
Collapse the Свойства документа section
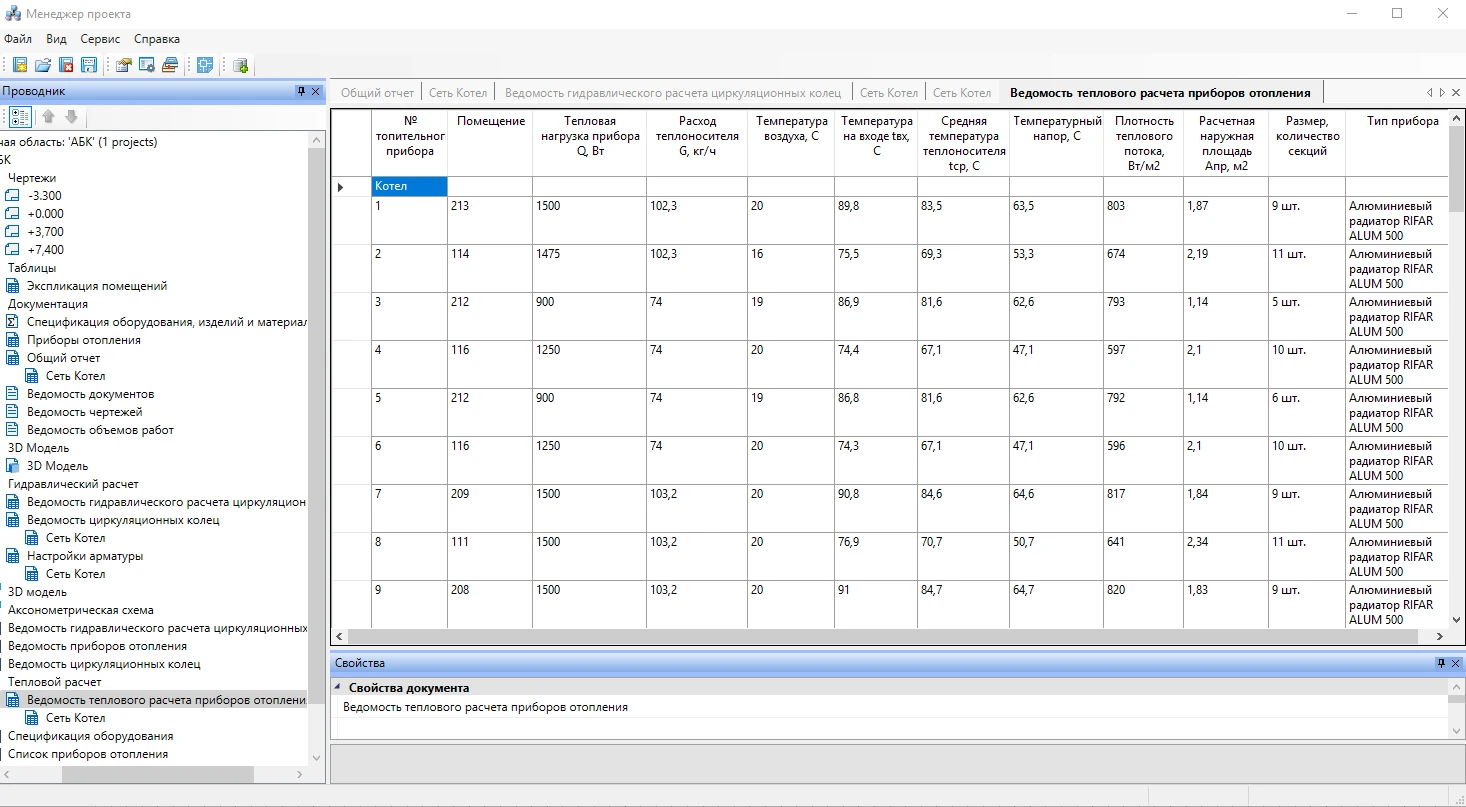337,688
